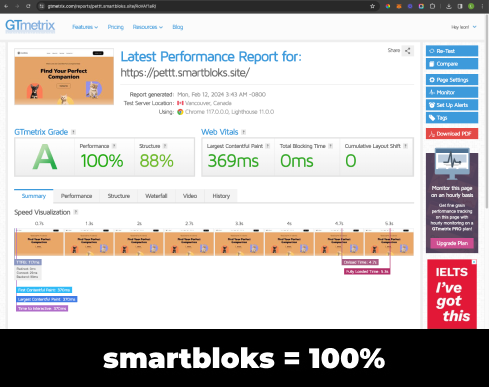Switch to the Waterfall tab

156,196
